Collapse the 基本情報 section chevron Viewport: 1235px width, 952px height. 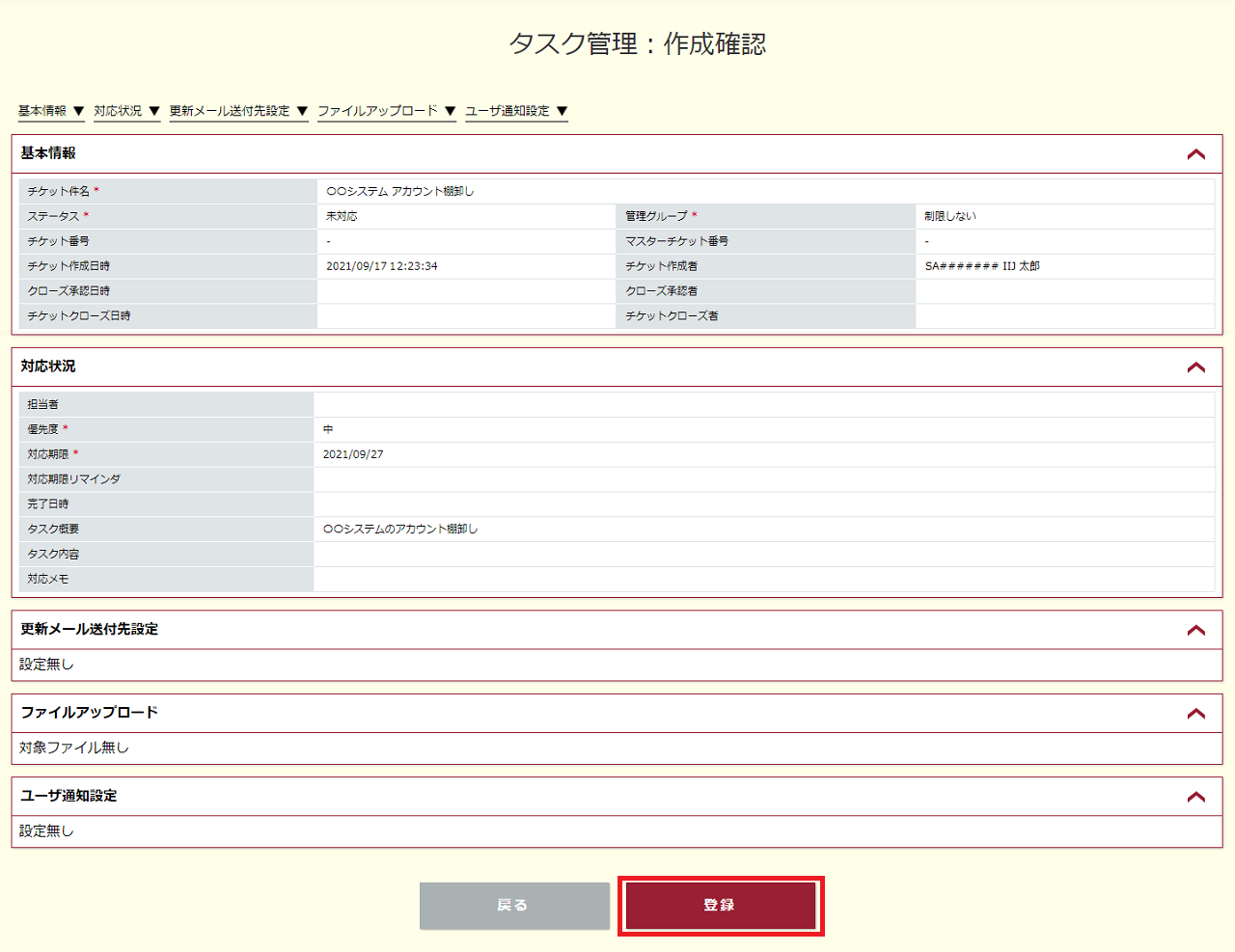[1196, 154]
